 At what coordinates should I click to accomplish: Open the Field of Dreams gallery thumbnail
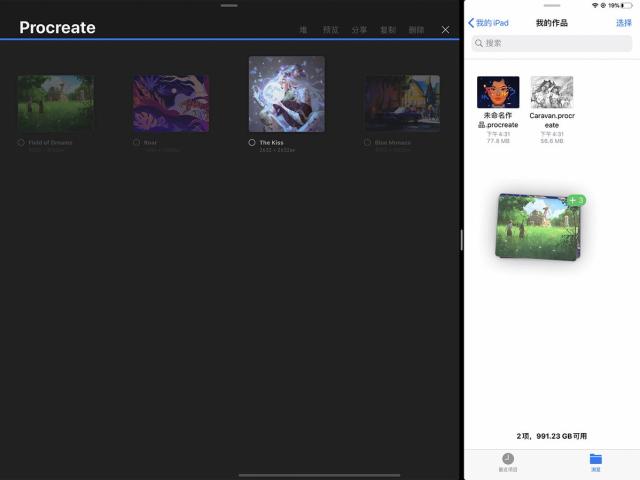[x=56, y=103]
